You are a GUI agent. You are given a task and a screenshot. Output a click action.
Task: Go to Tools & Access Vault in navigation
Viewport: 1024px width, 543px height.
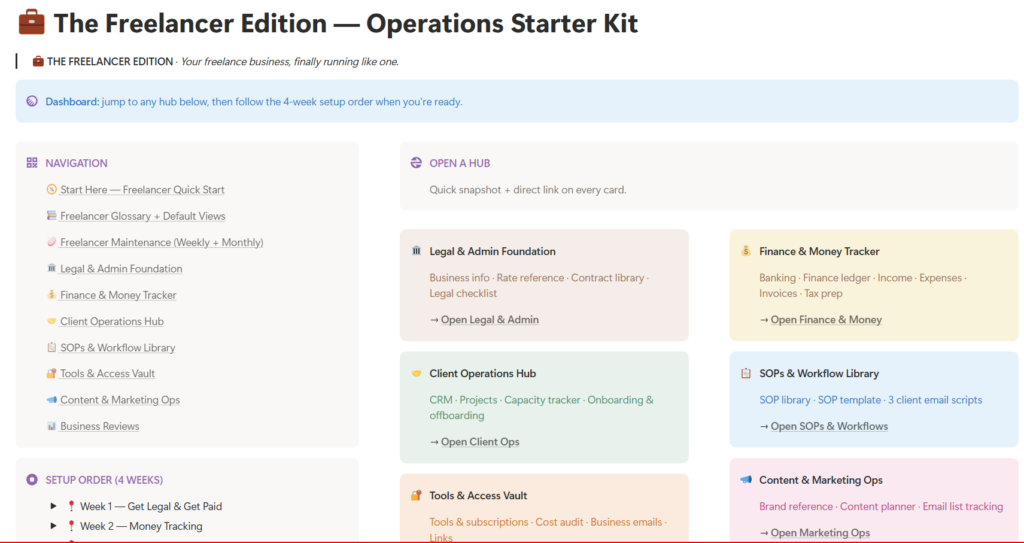107,374
